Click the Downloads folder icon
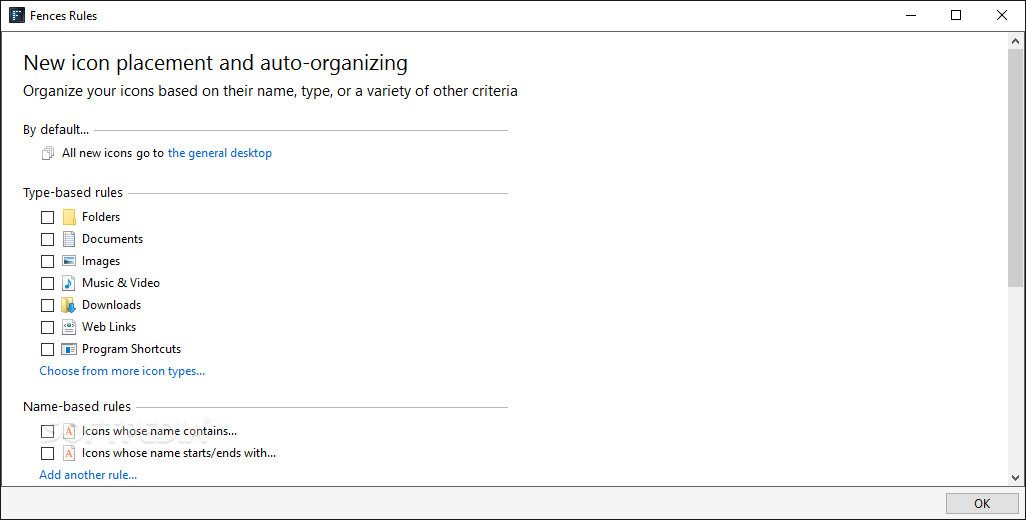 coord(69,305)
